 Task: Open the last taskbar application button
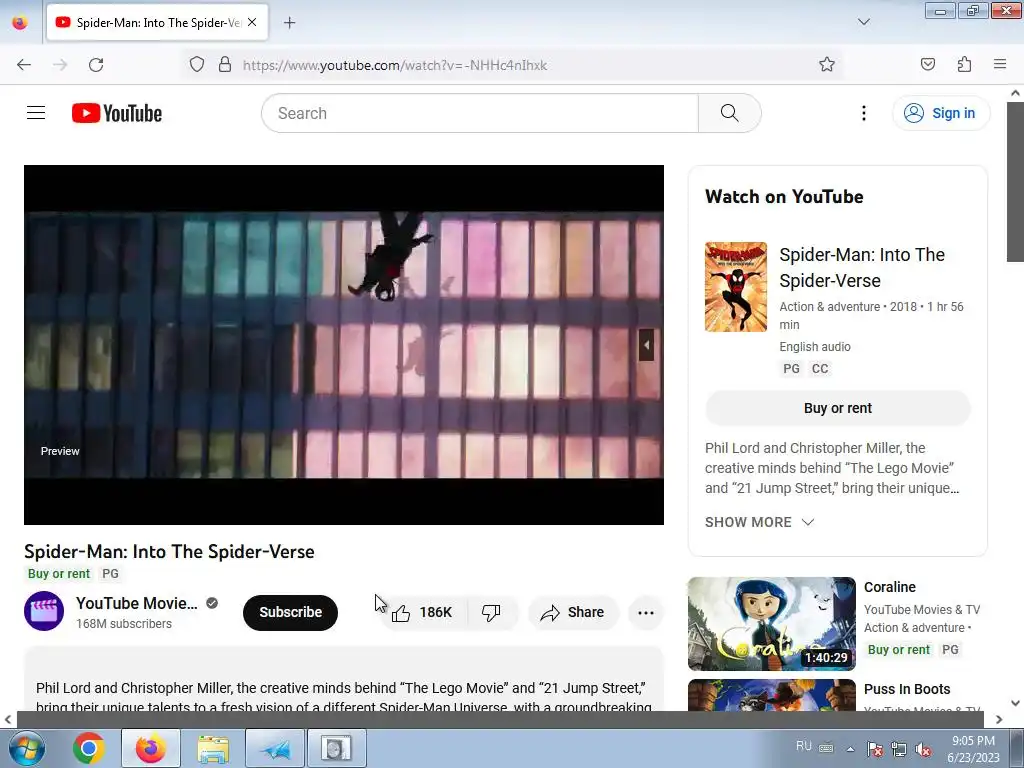point(336,748)
